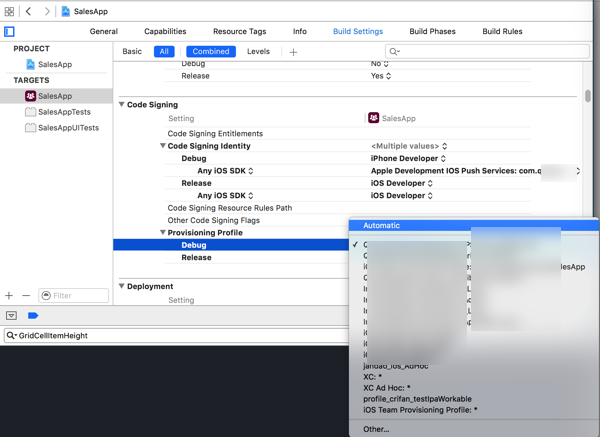This screenshot has width=600, height=437.
Task: Collapse the Deployment section
Action: pos(122,286)
